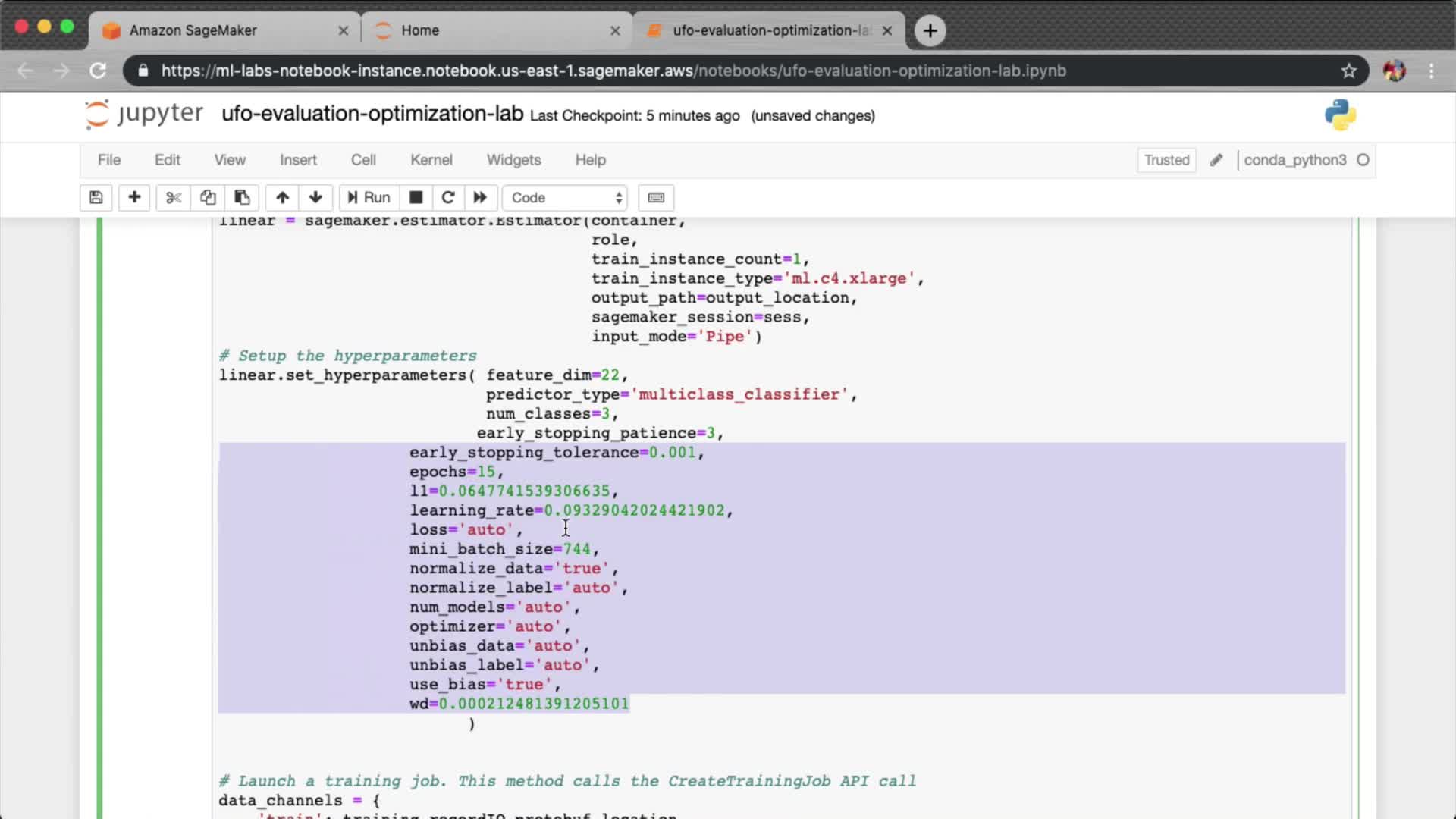Interrupt the kernel with stop icon

tap(416, 198)
